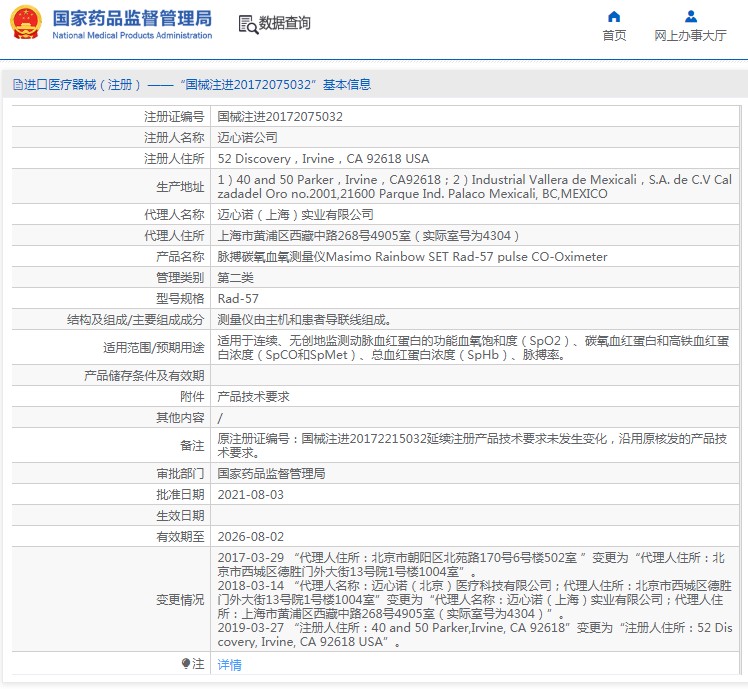Click the 有效期至 row label
Screen dimensions: 748x689
pyautogui.click(x=180, y=537)
